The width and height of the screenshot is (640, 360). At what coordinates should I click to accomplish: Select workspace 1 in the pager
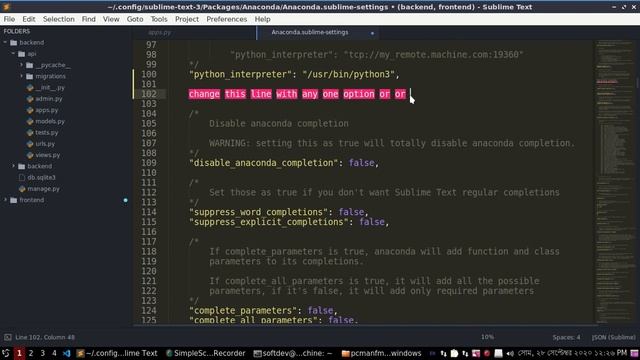point(19,353)
